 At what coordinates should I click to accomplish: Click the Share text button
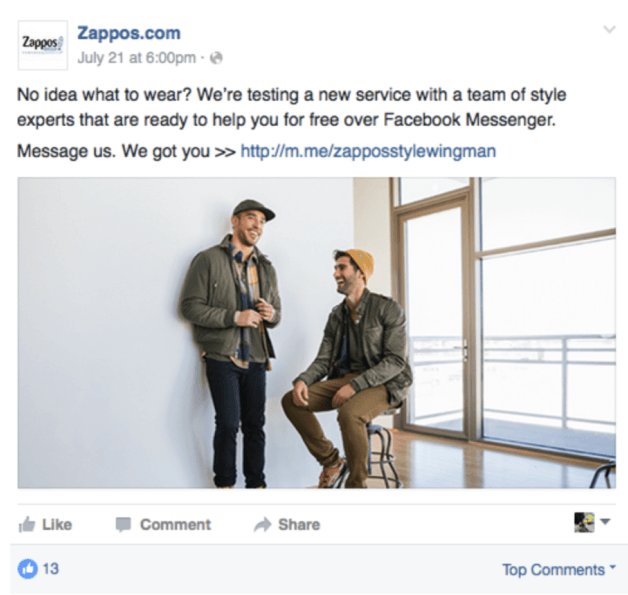pos(299,525)
